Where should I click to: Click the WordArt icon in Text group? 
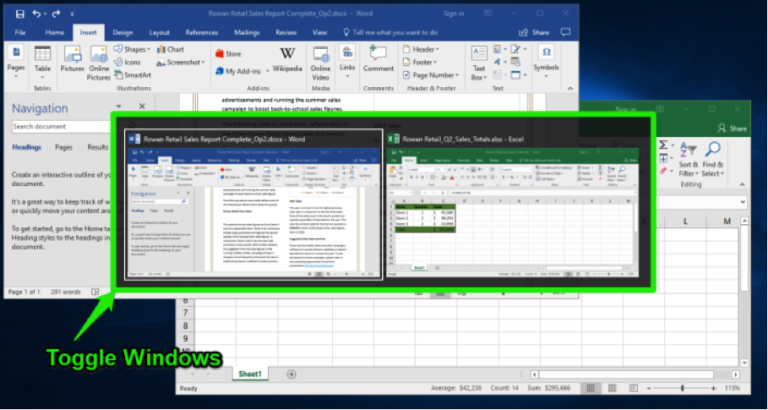(499, 62)
